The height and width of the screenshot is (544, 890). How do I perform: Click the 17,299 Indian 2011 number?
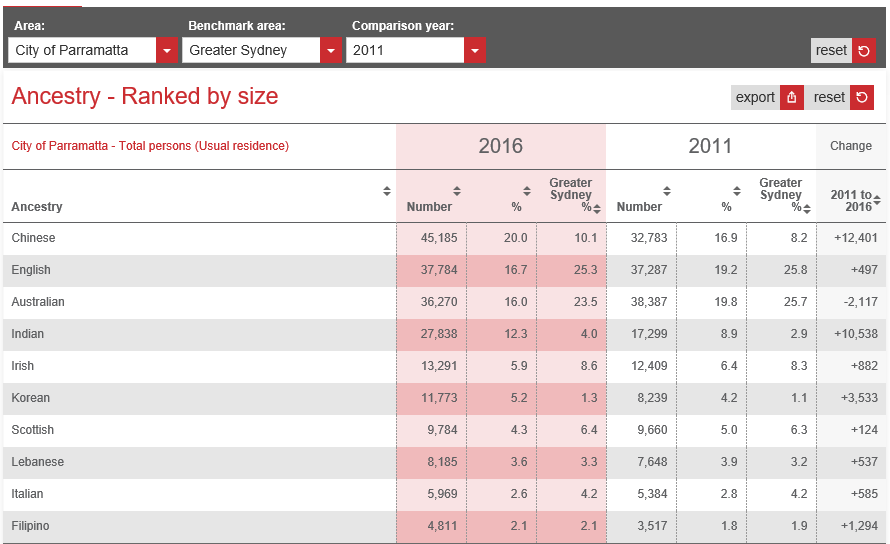[649, 334]
